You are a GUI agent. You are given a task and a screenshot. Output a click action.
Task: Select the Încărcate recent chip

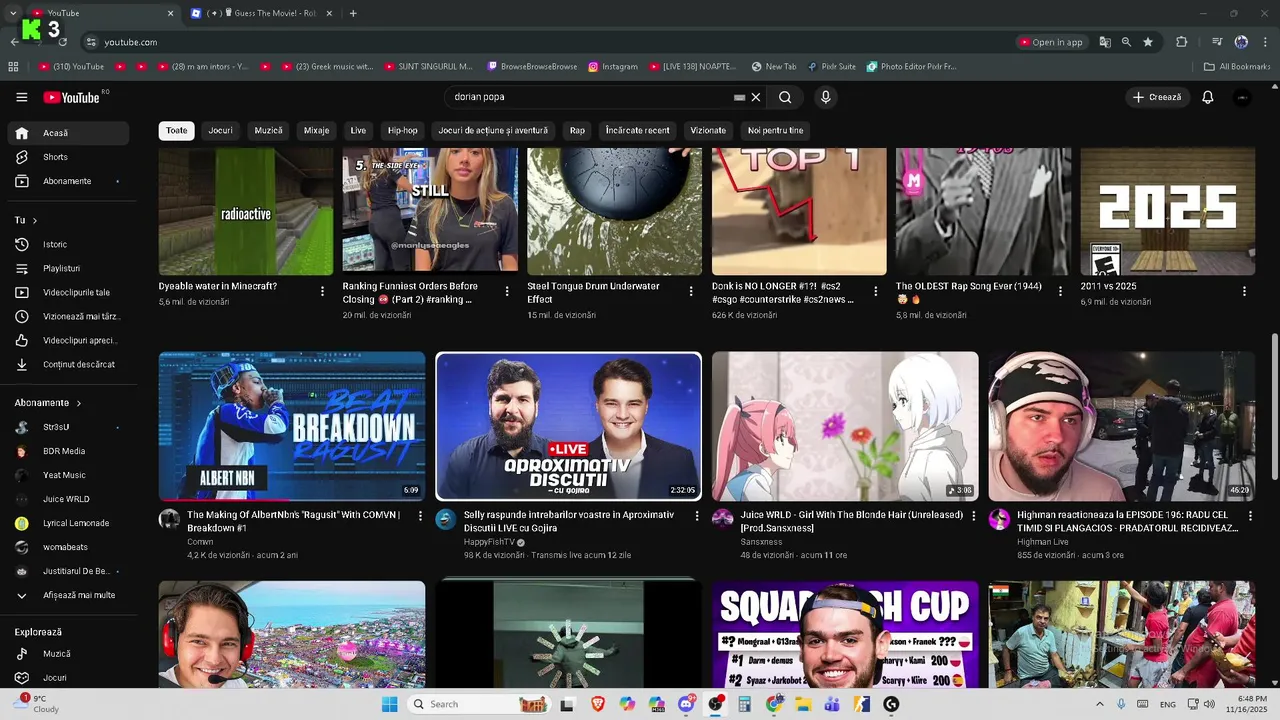[637, 130]
